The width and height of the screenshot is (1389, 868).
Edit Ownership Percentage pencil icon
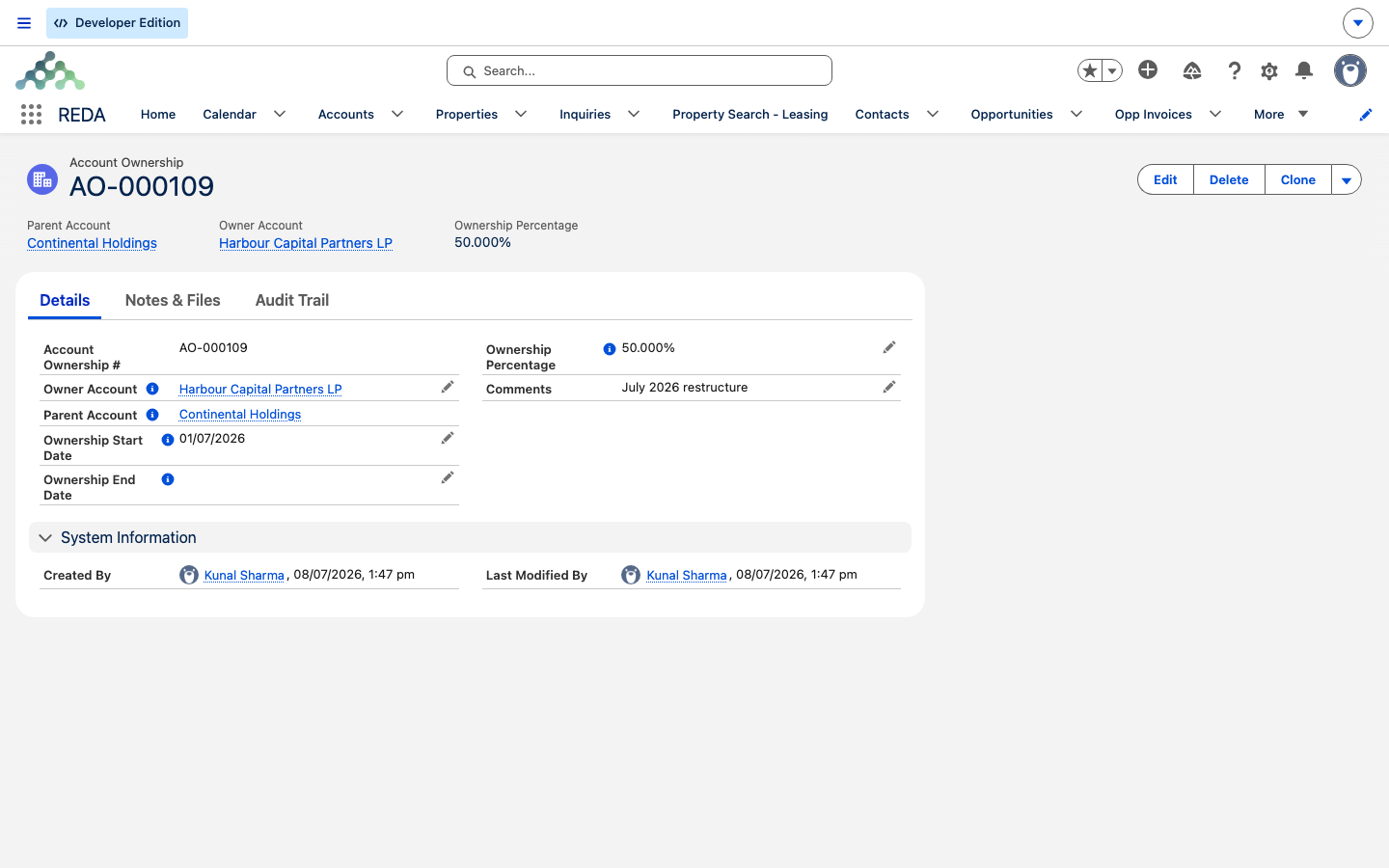click(x=889, y=347)
